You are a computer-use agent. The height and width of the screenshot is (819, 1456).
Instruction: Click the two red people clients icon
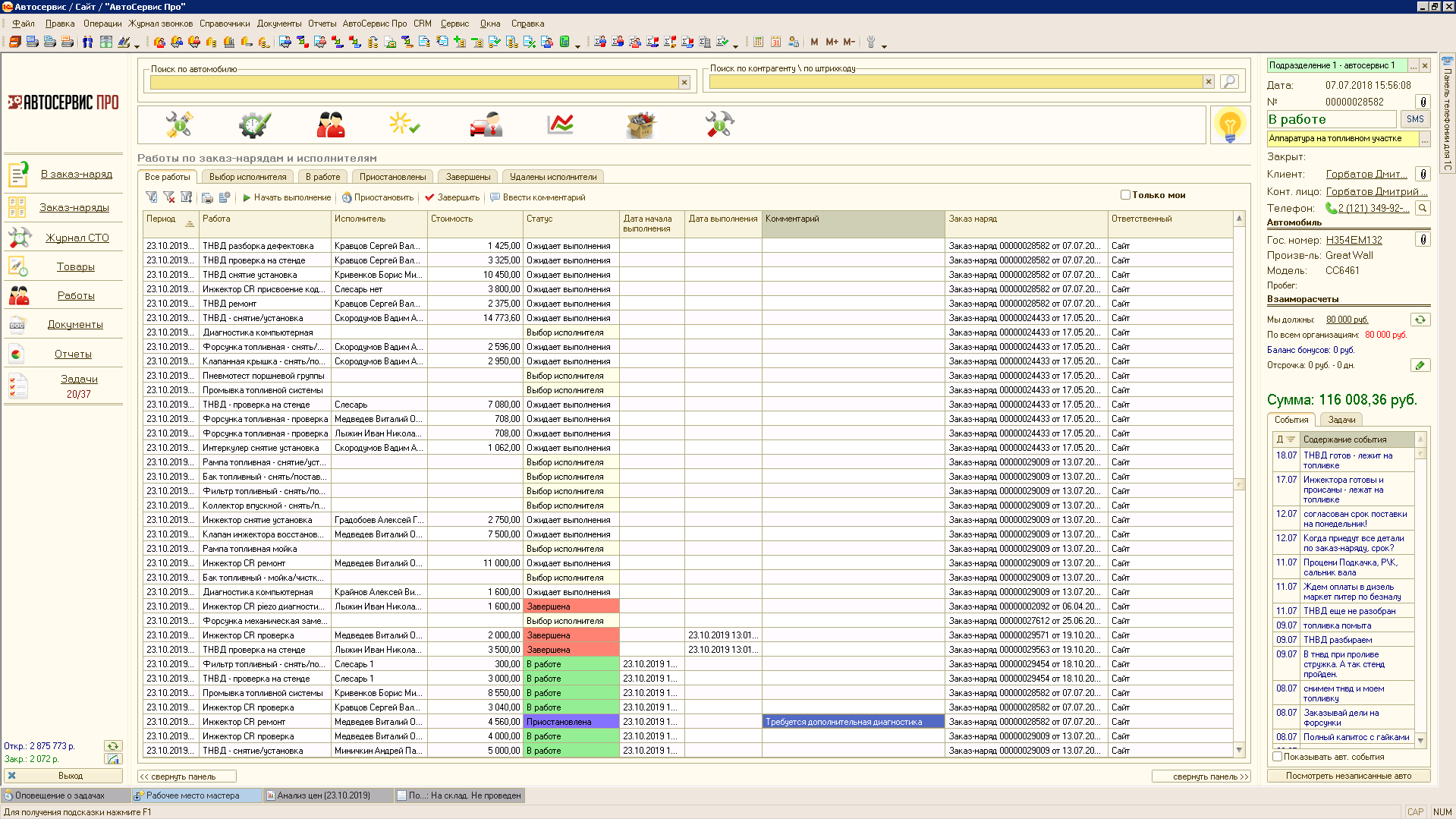330,124
